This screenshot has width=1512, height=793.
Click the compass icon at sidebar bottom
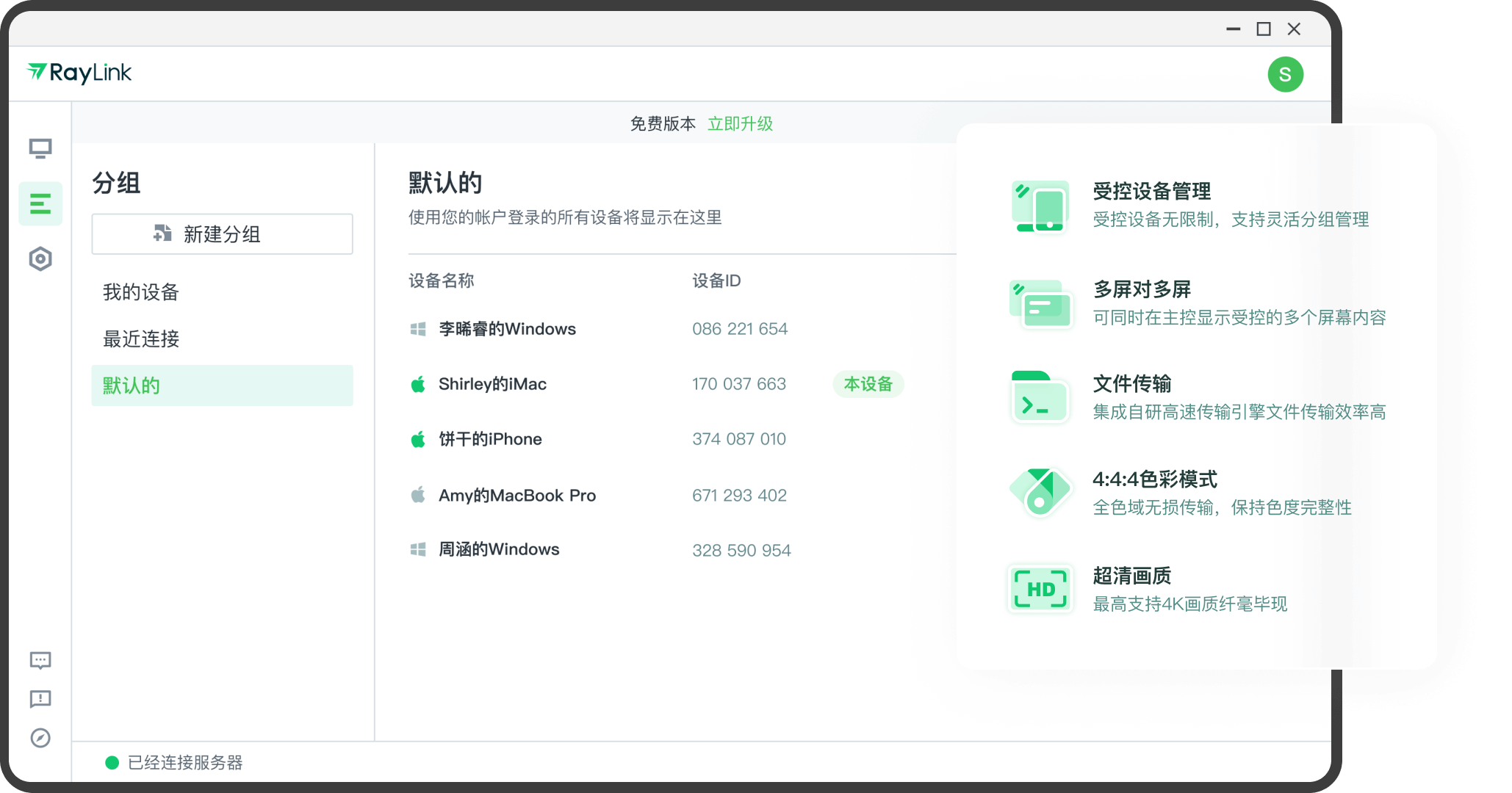pyautogui.click(x=40, y=737)
